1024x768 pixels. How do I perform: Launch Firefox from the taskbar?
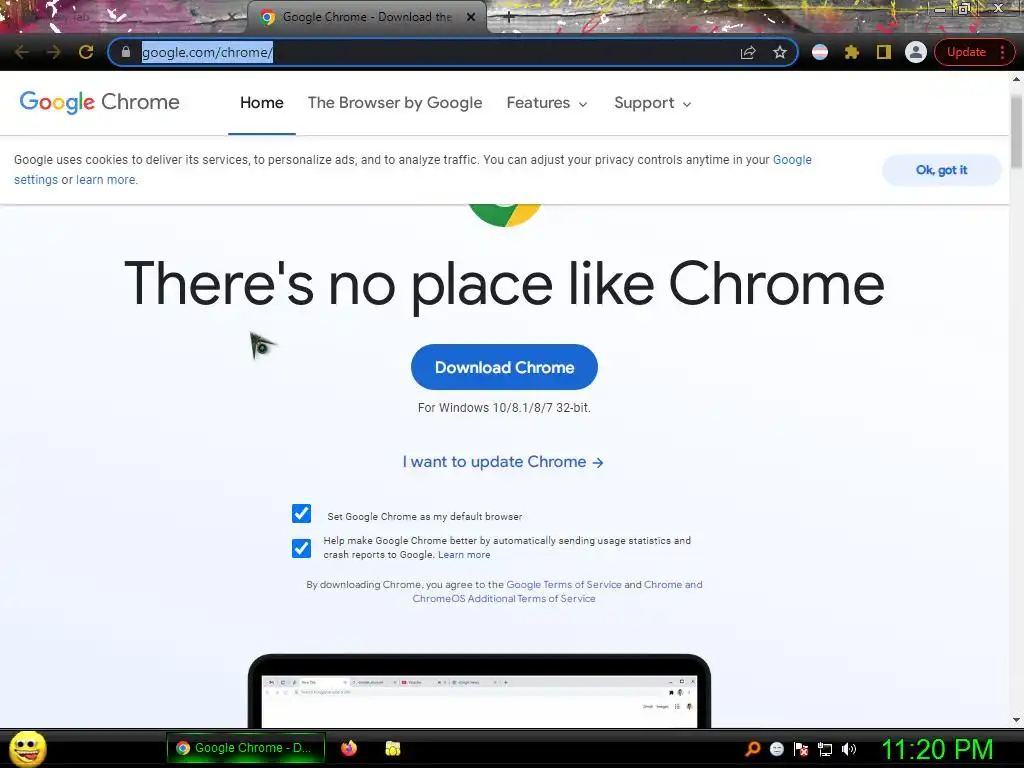(x=349, y=748)
